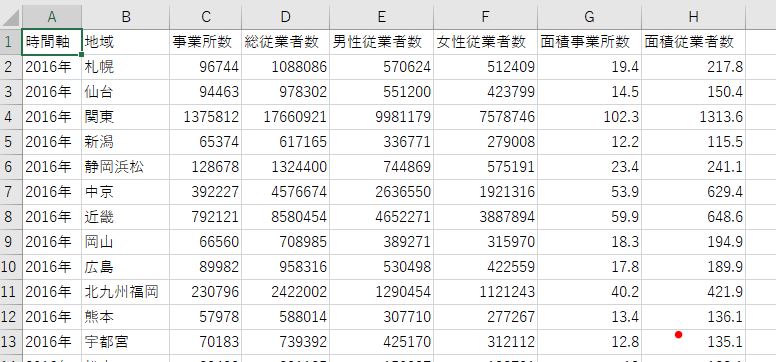Click the 地域 header cell
Image resolution: width=776 pixels, height=362 pixels.
click(x=126, y=42)
